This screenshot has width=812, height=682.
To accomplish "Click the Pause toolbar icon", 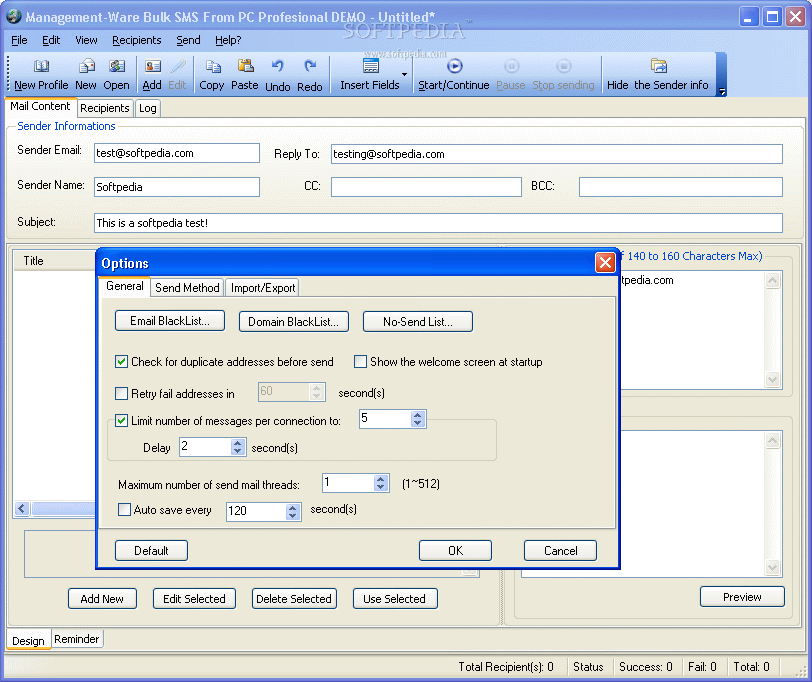I will coord(511,66).
